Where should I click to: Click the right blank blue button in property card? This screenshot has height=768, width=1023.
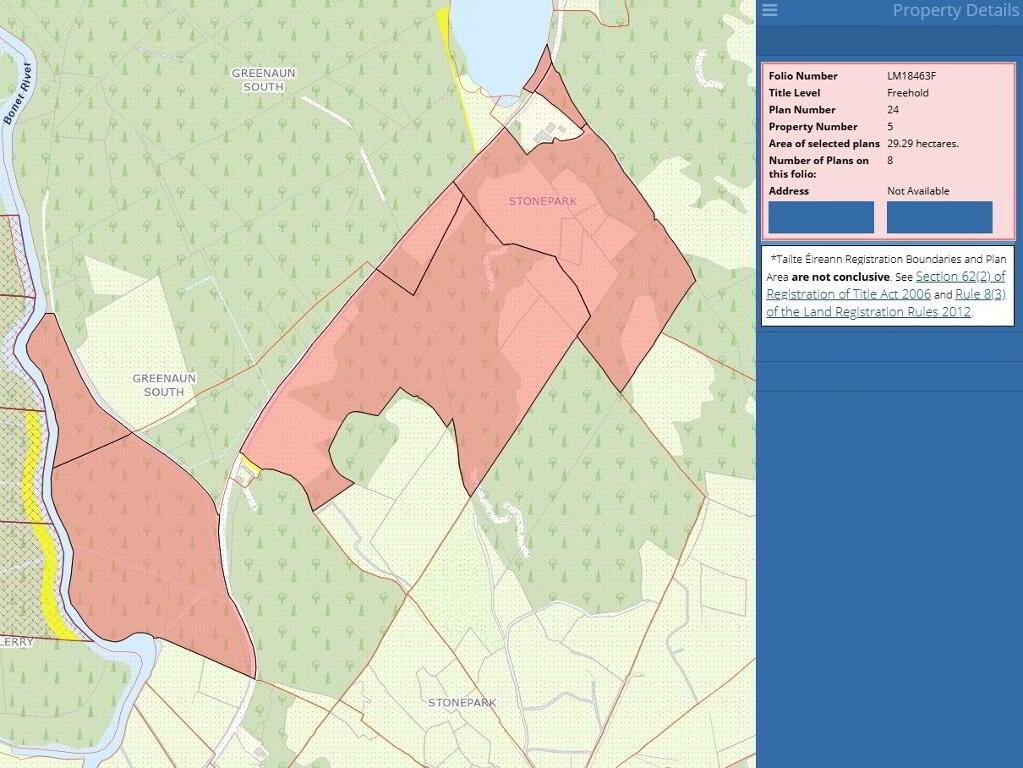pyautogui.click(x=939, y=217)
